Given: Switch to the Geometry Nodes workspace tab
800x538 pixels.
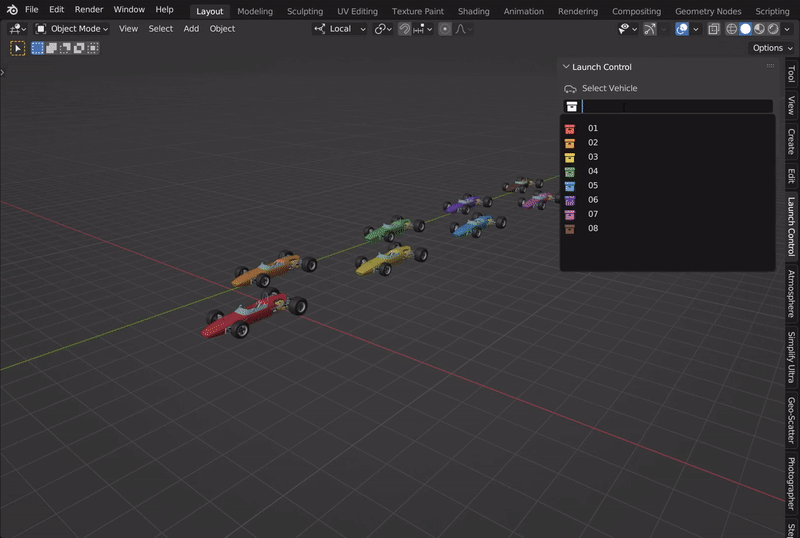Looking at the screenshot, I should click(708, 11).
